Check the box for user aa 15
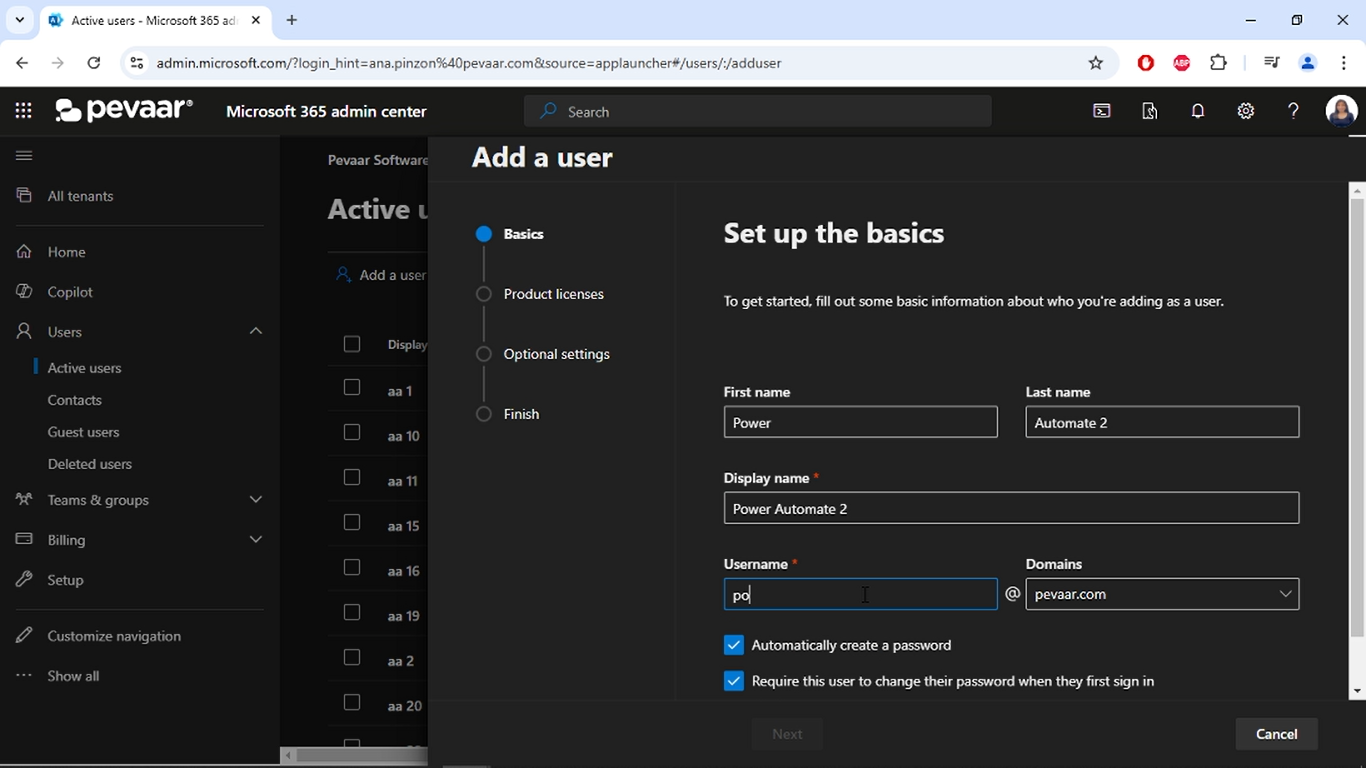 pos(352,522)
